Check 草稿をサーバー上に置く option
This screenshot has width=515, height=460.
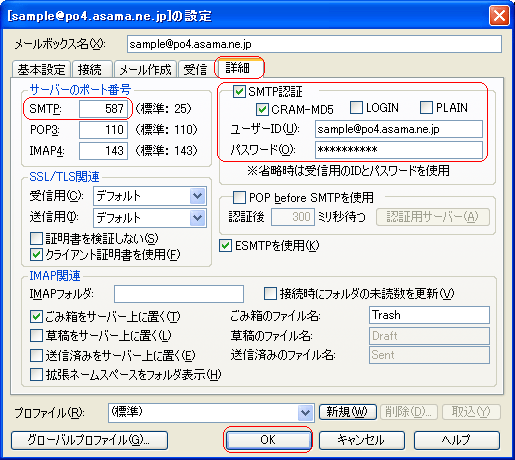coord(36,336)
